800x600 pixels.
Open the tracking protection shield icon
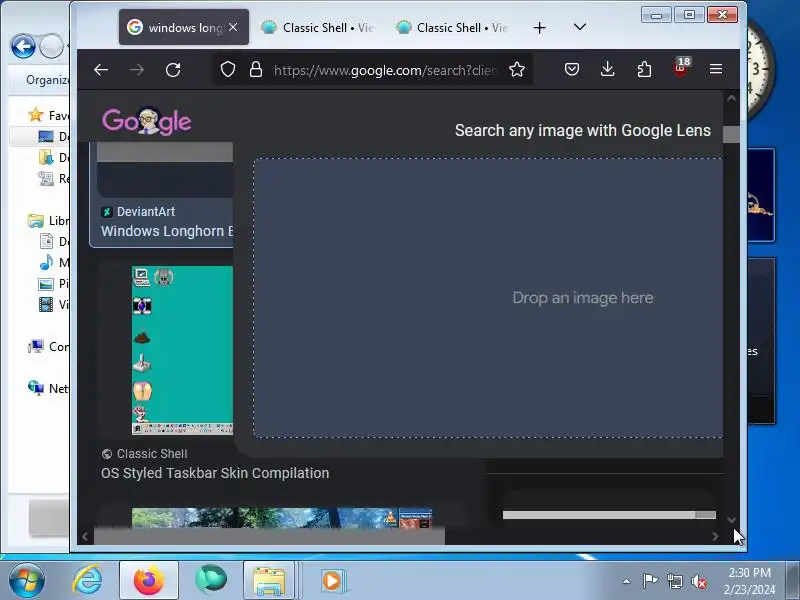tap(228, 69)
